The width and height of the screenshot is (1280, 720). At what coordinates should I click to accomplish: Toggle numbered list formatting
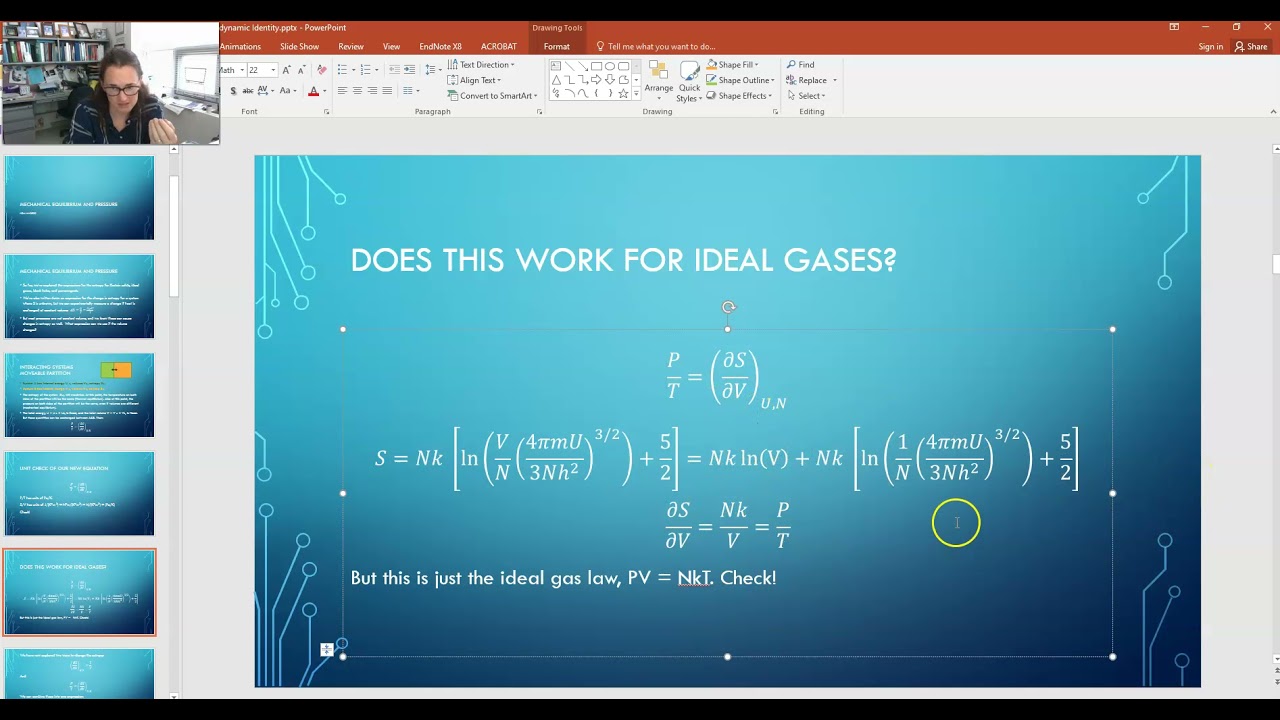pos(365,70)
